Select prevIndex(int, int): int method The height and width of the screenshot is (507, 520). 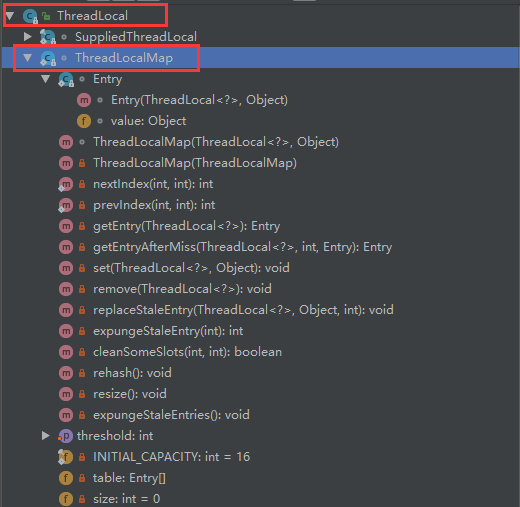(154, 205)
